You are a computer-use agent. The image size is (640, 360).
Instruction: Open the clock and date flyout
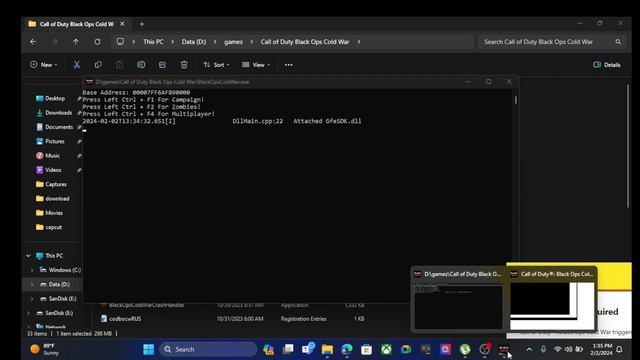point(601,349)
